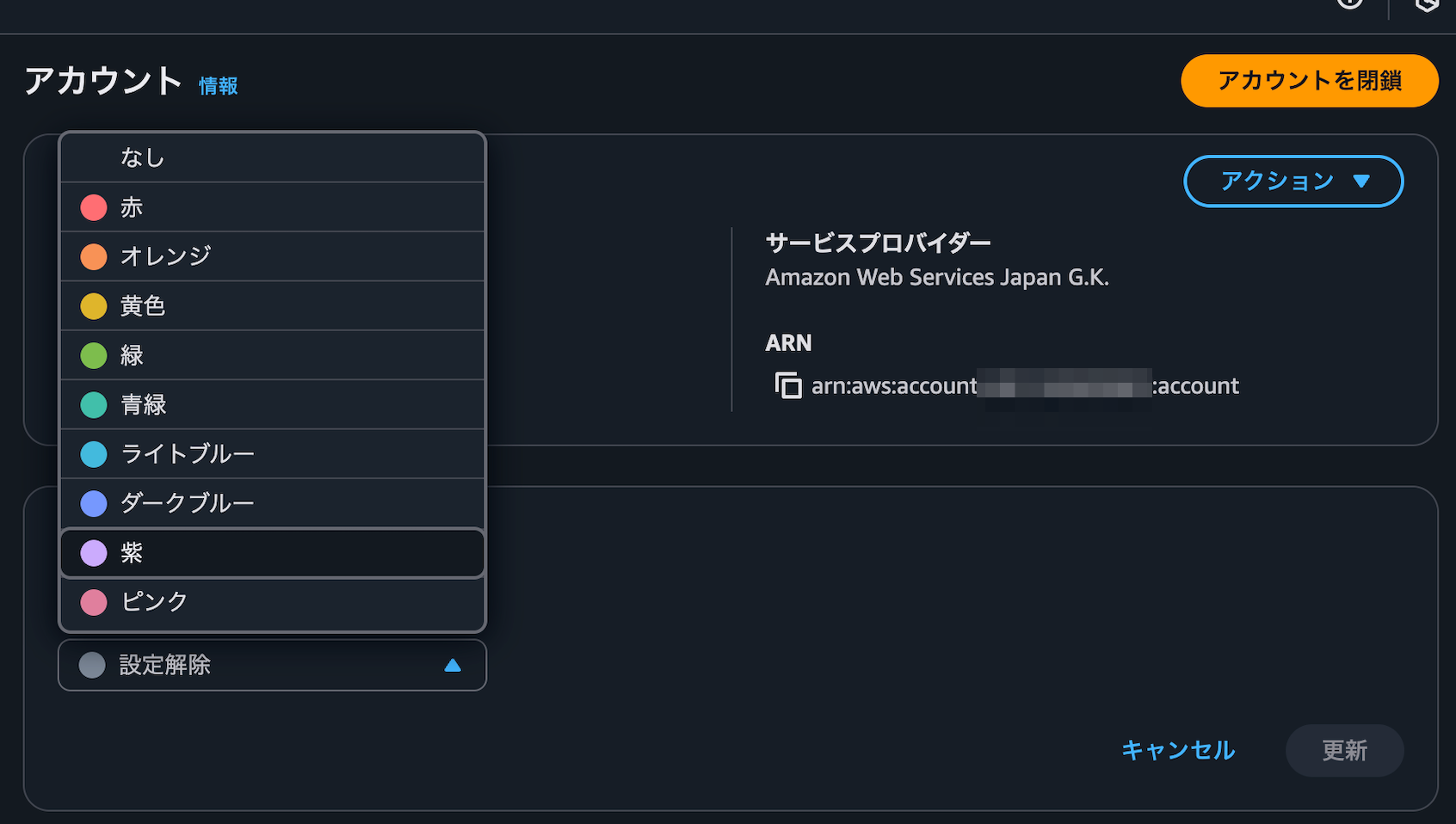The width and height of the screenshot is (1456, 824).
Task: Click the 更新 button
Action: 1344,750
